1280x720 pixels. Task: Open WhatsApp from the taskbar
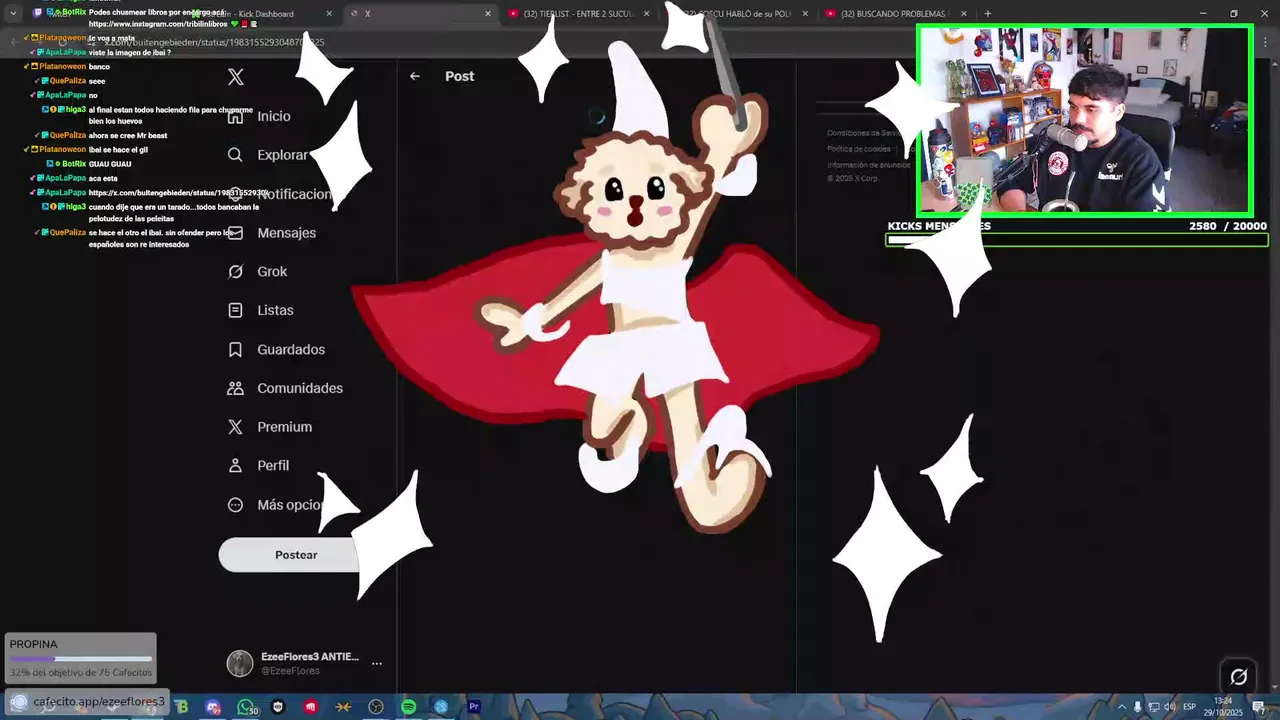point(246,707)
